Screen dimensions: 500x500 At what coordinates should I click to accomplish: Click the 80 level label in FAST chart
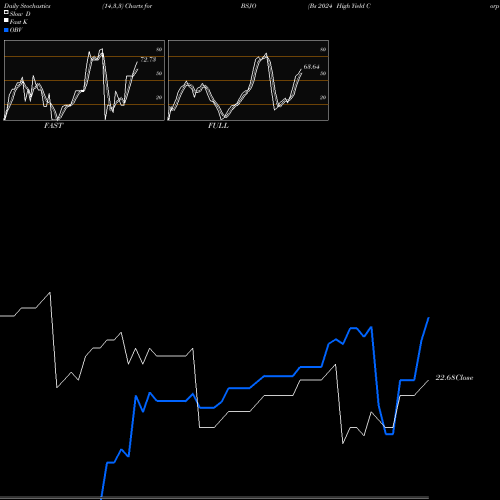pyautogui.click(x=159, y=49)
